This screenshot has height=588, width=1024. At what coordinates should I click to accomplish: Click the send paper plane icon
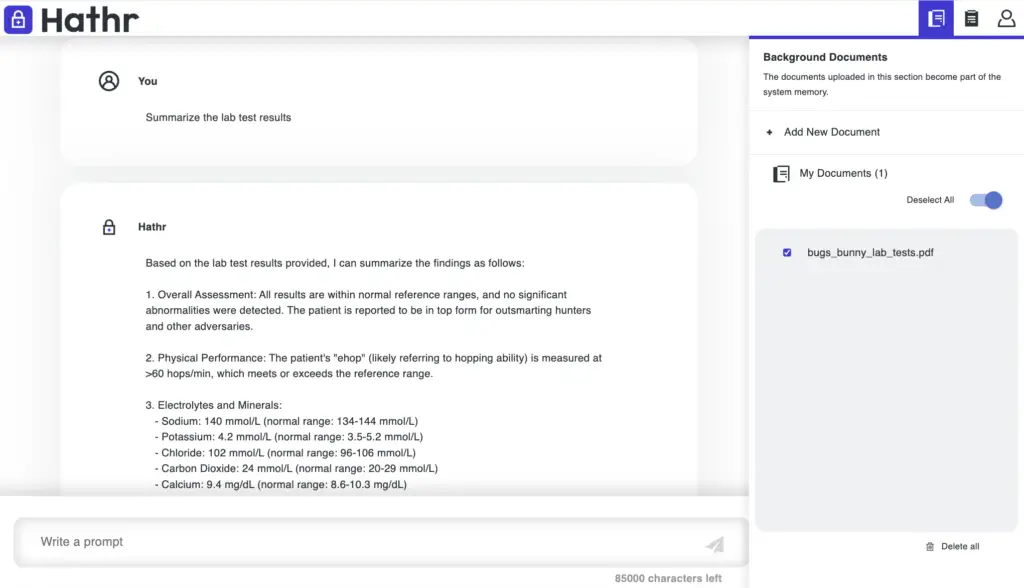715,544
